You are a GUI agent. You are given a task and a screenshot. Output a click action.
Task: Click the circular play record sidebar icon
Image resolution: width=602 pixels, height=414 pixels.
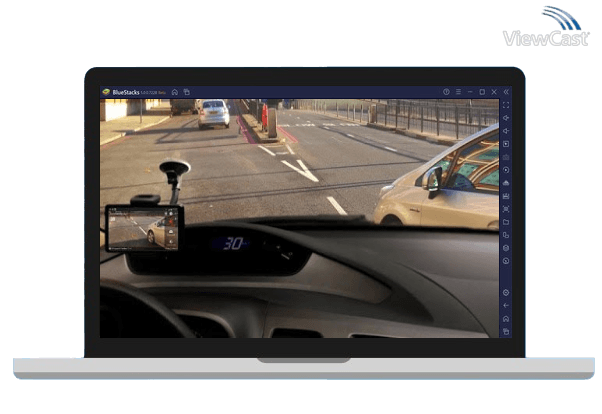(506, 170)
